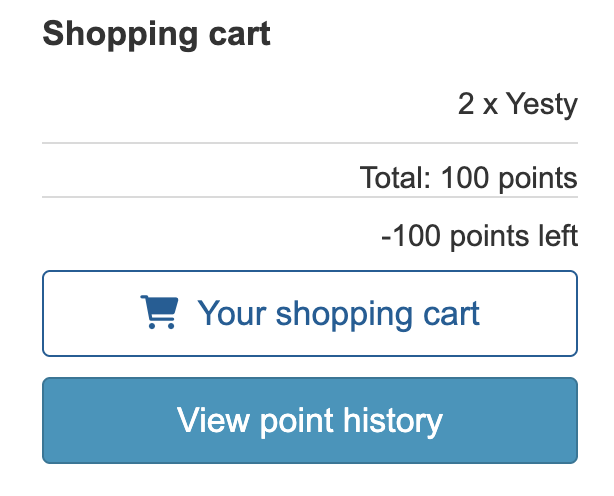Click the word 'View' on filled button
Viewport: 614px width, 496px height.
[213, 420]
